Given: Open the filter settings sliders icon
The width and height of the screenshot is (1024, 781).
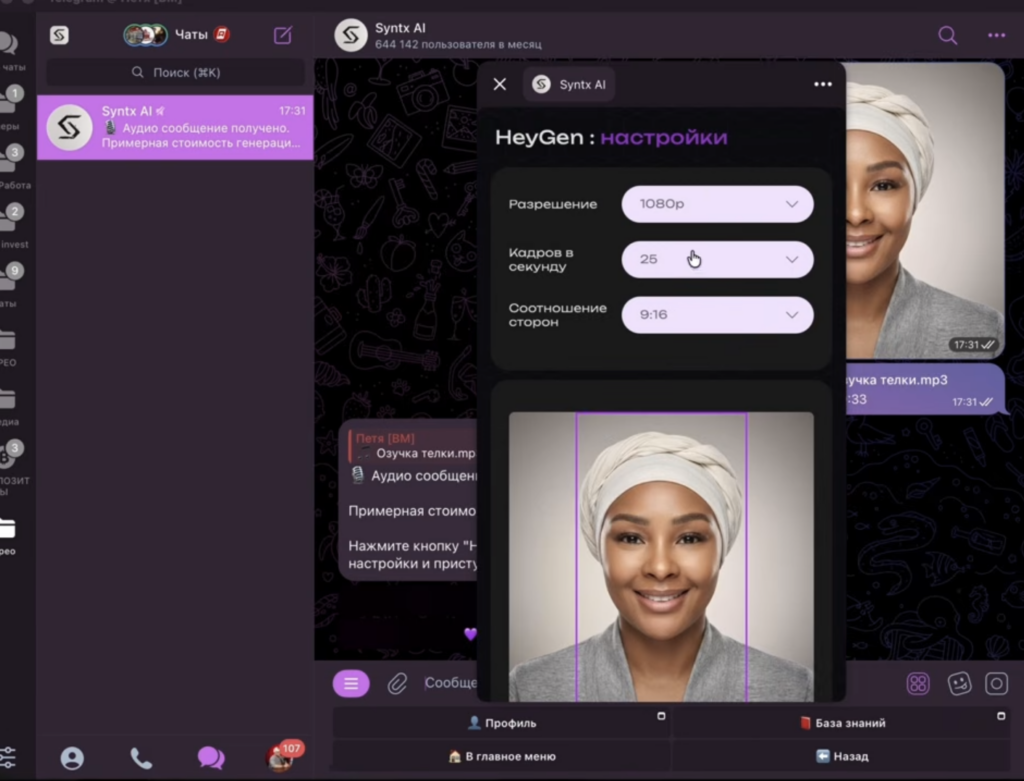Looking at the screenshot, I should click(8, 757).
